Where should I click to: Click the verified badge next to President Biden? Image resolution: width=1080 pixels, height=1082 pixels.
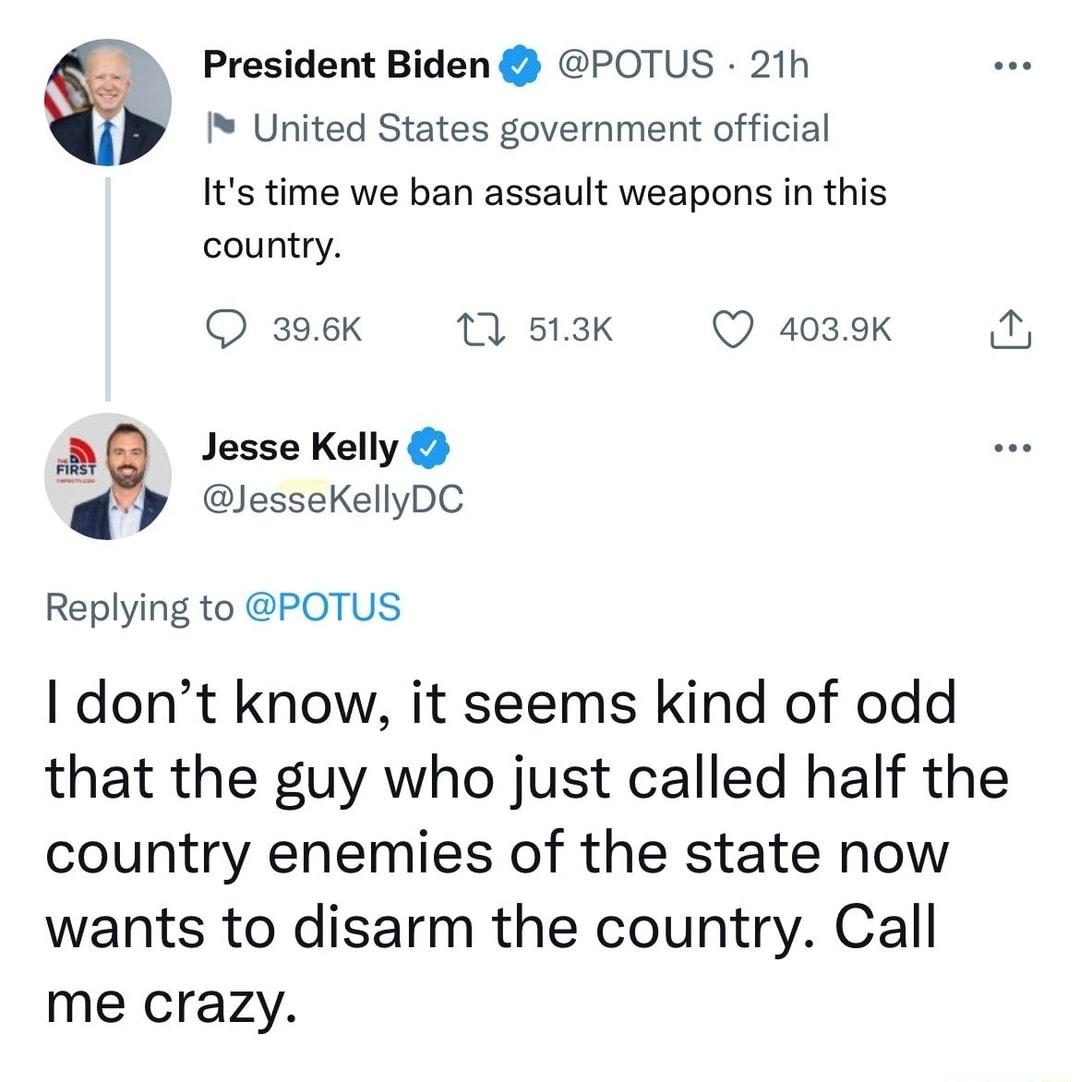pyautogui.click(x=518, y=64)
